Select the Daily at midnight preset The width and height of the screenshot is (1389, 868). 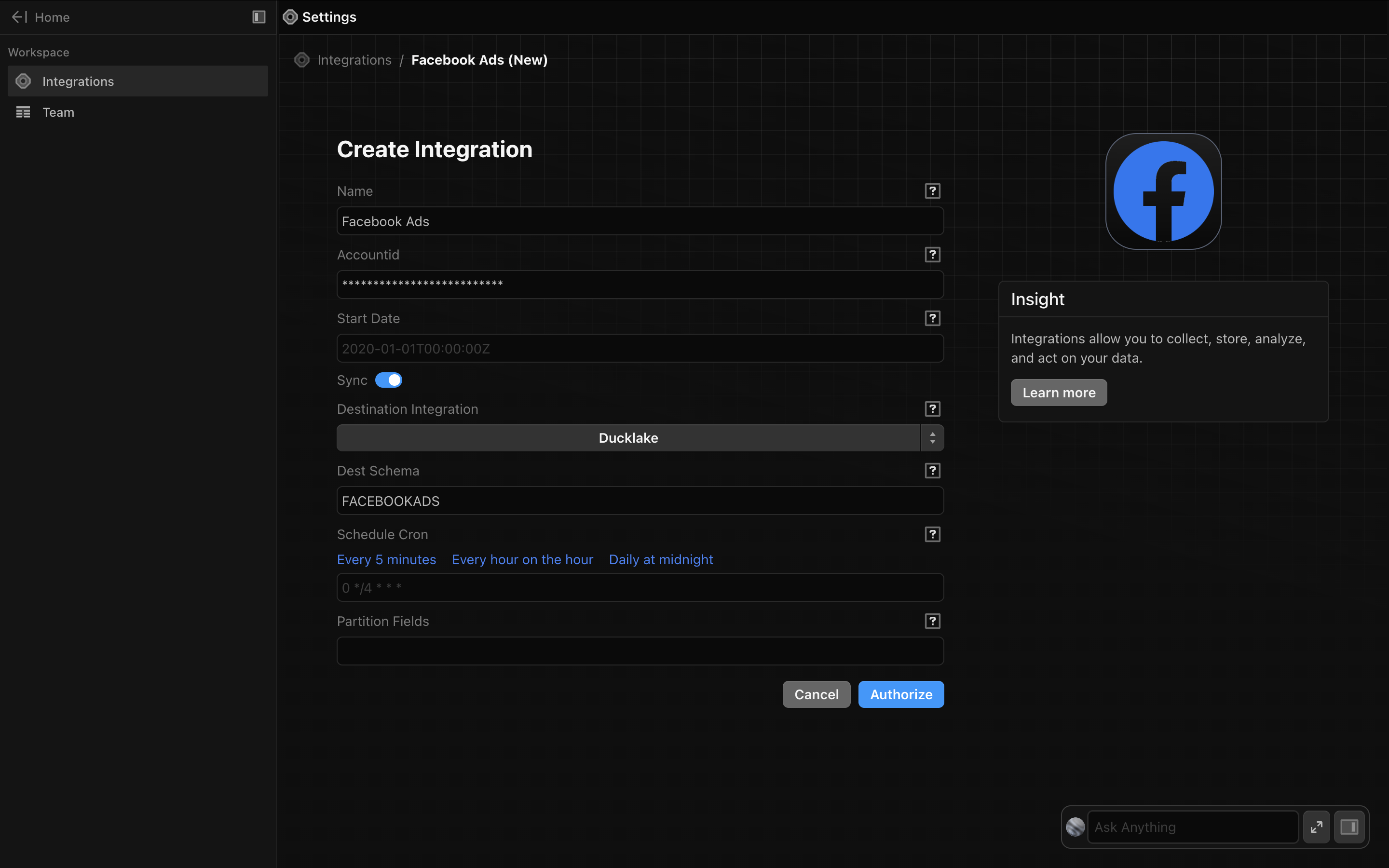pos(661,560)
